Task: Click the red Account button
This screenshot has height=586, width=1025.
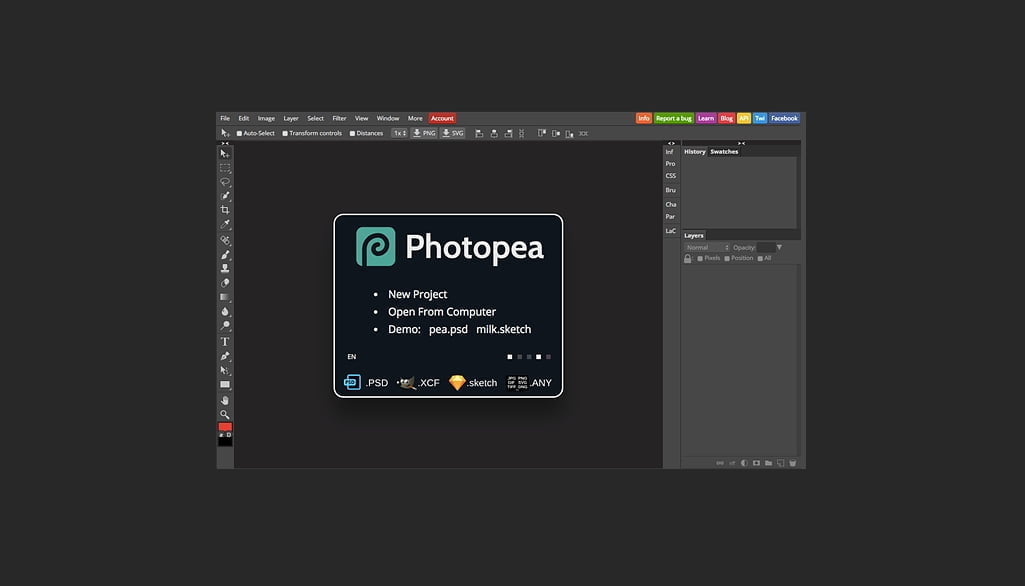Action: 442,118
